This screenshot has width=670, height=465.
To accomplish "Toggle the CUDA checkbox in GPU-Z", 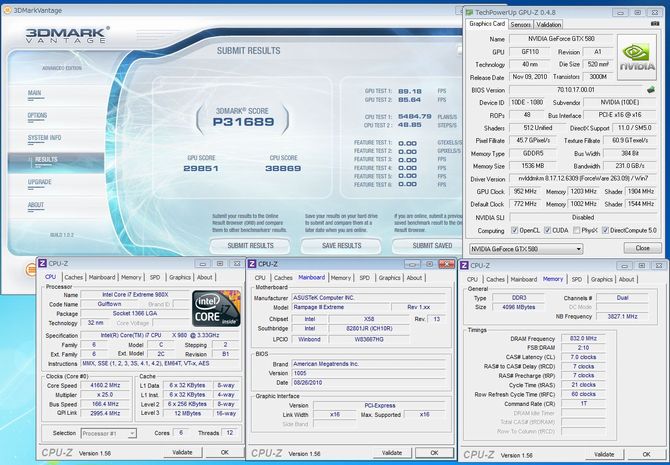I will tap(547, 230).
